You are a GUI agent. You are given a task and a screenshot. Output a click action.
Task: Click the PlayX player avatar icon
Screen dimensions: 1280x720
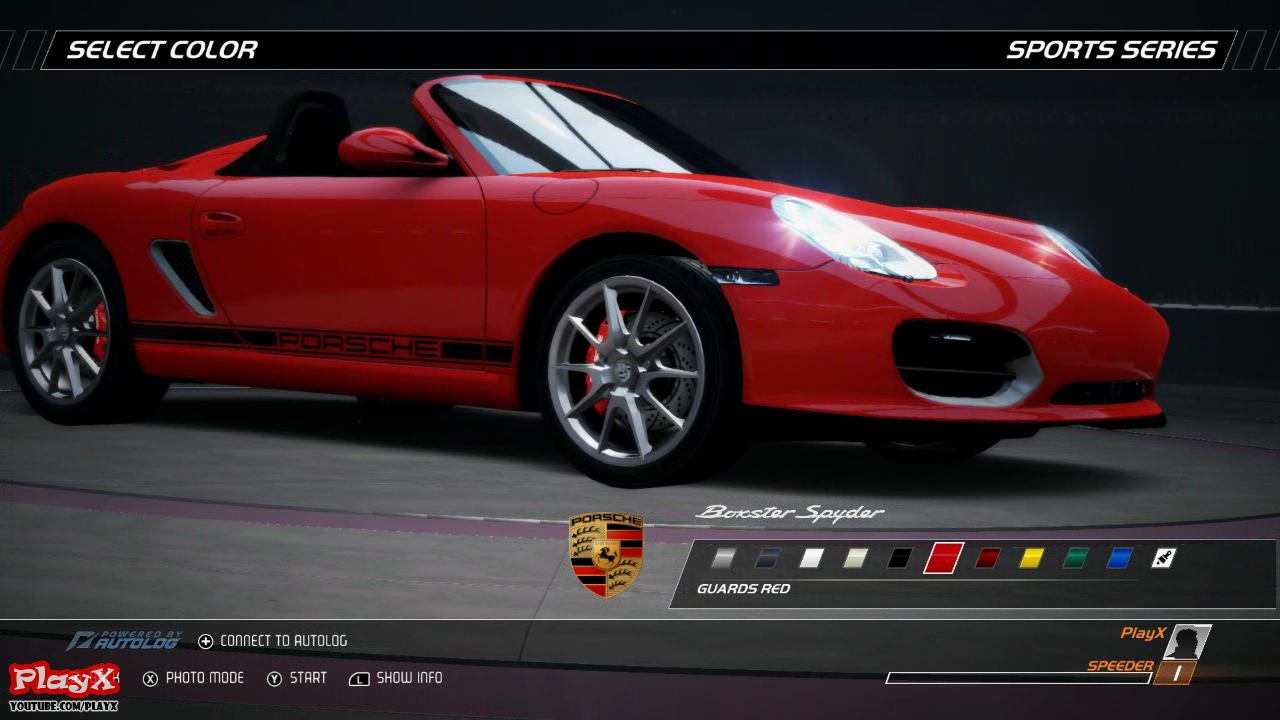(x=1187, y=641)
